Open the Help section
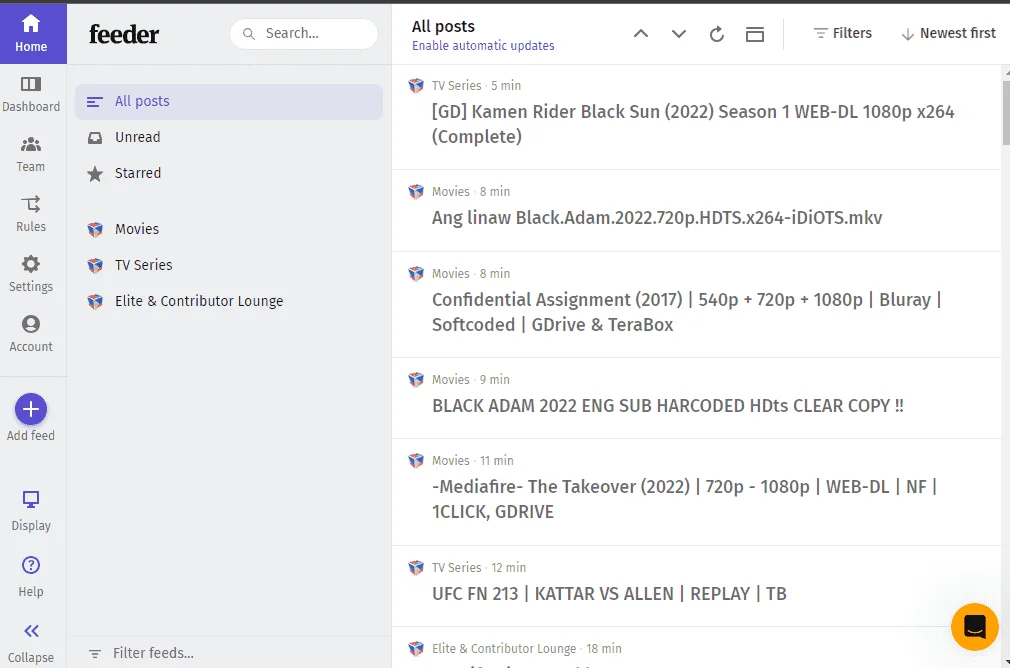The image size is (1010, 668). [x=31, y=577]
